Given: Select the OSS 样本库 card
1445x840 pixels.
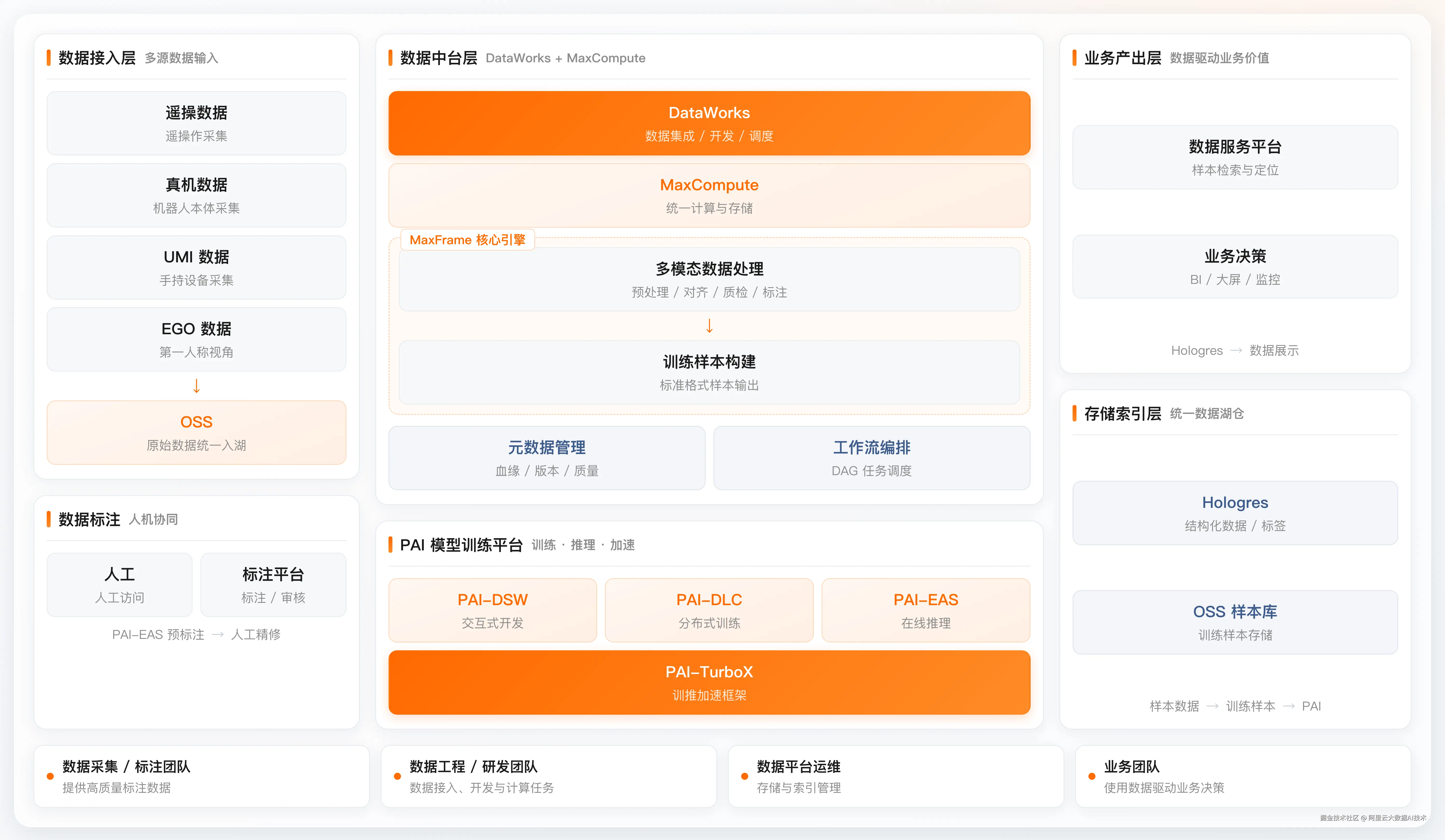Looking at the screenshot, I should tap(1235, 622).
